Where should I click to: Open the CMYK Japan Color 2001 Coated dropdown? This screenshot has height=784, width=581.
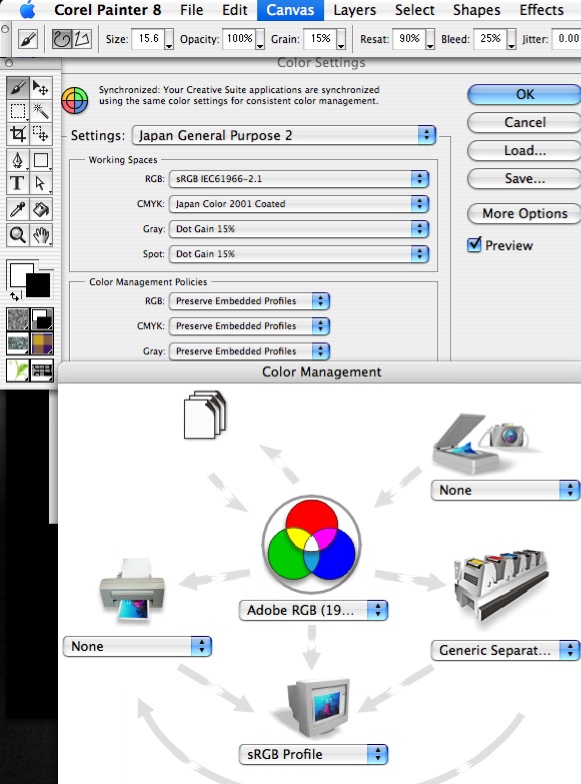point(299,204)
